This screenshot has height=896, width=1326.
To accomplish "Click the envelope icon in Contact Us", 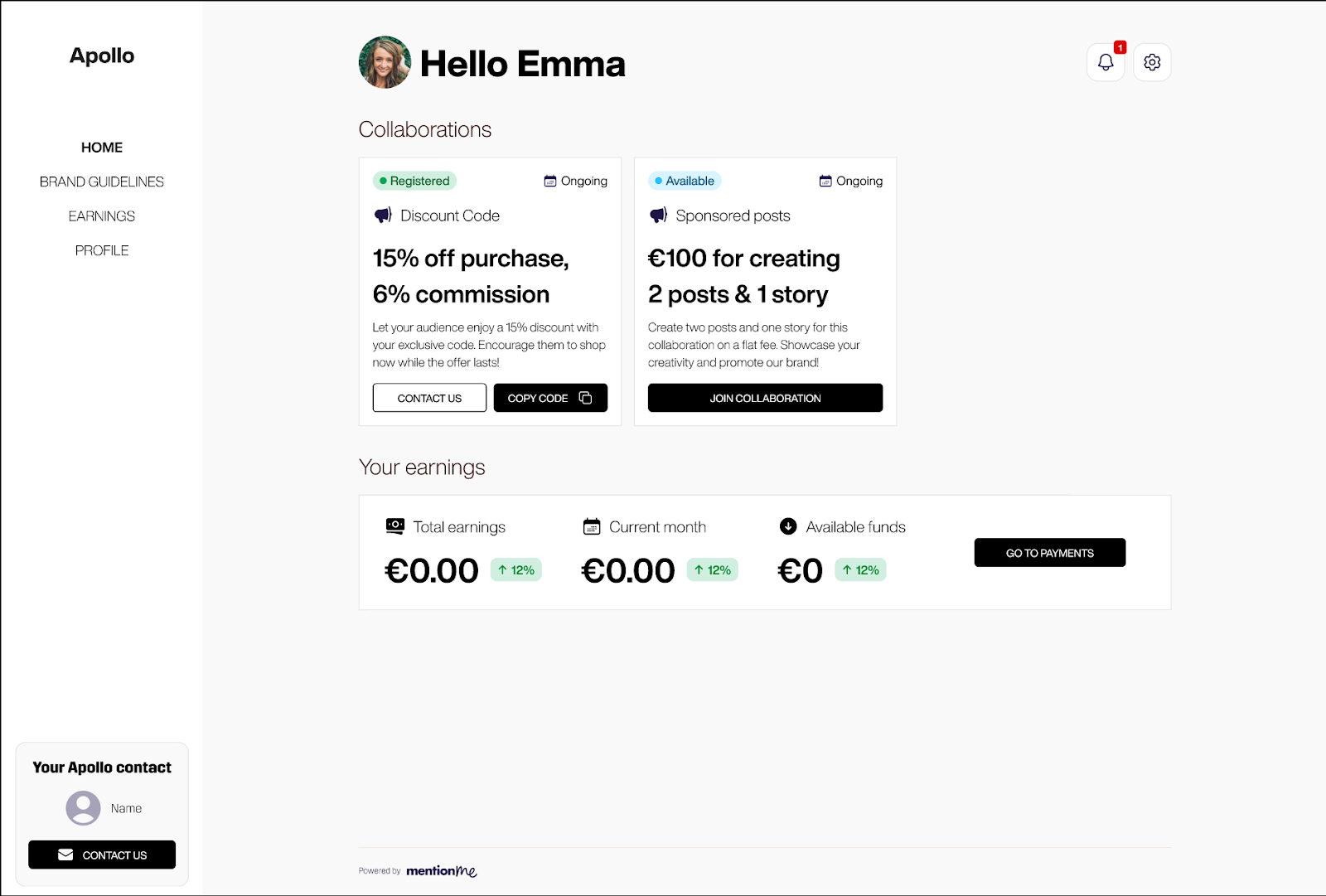I will coord(64,855).
